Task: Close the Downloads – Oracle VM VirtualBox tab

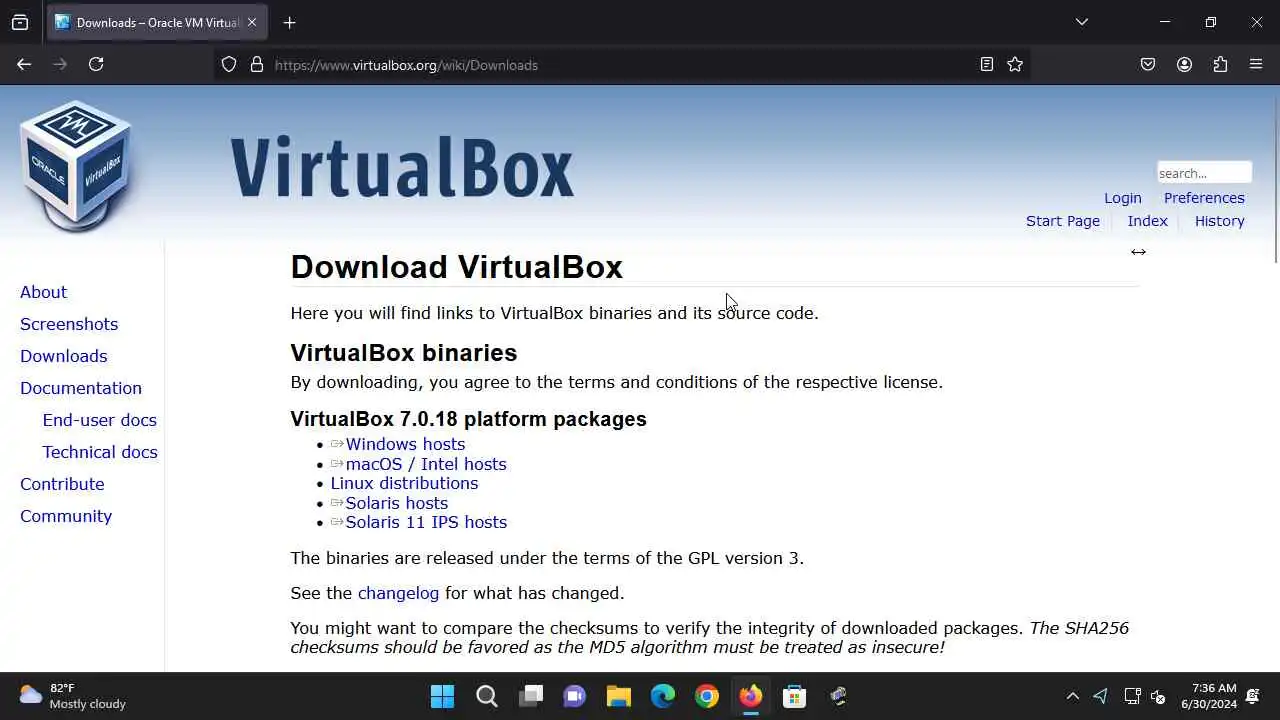Action: click(x=252, y=22)
